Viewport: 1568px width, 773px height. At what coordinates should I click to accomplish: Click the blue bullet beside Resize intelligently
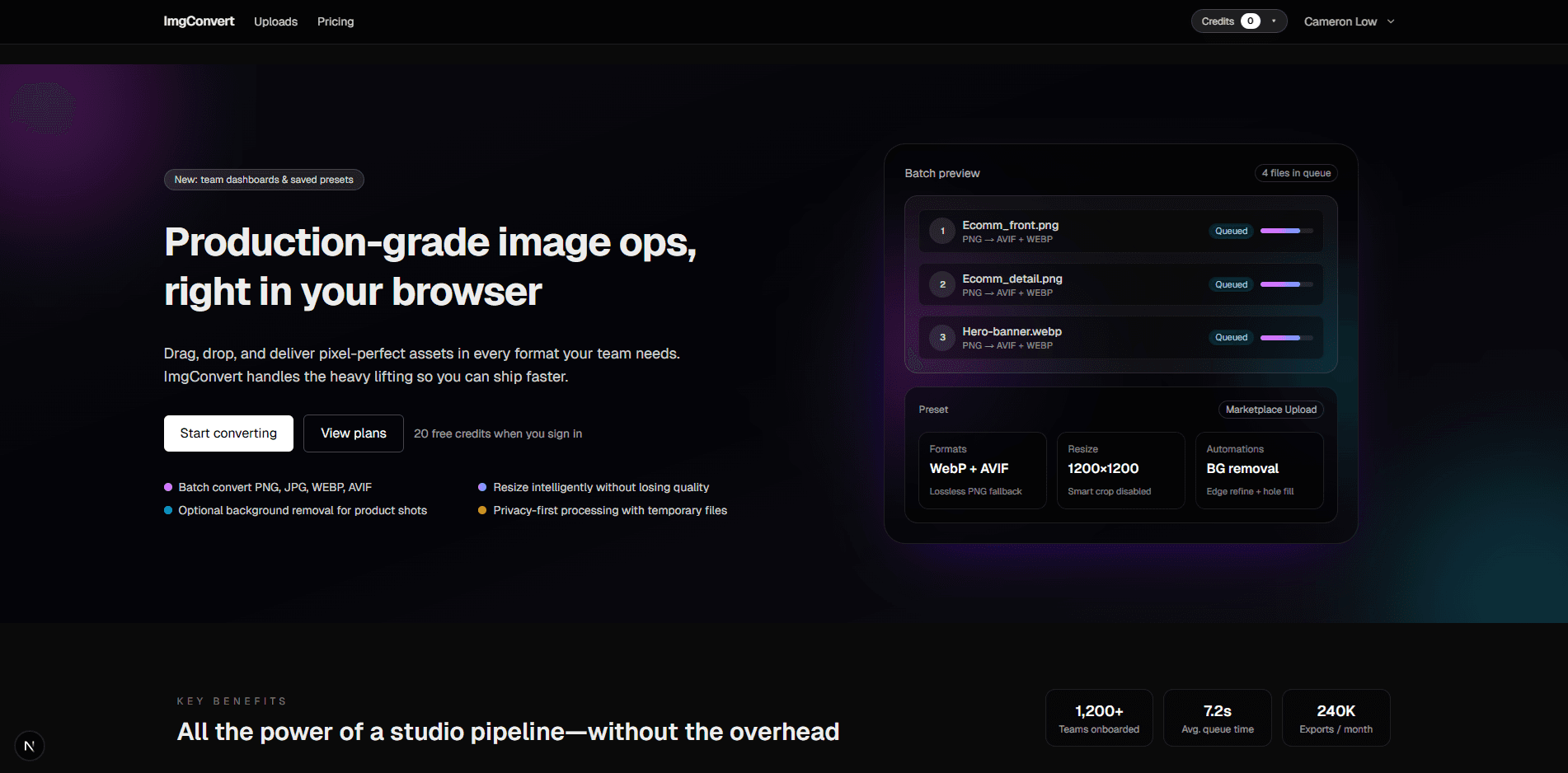482,487
